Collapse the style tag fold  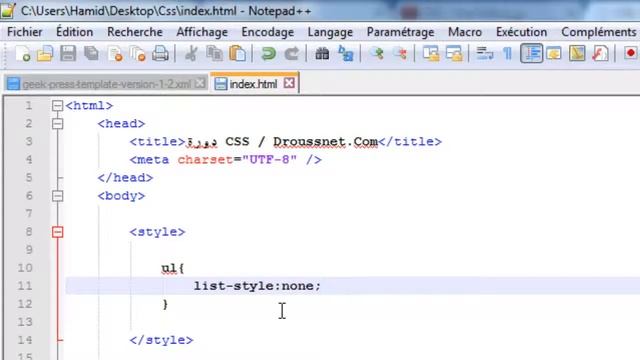(x=58, y=232)
